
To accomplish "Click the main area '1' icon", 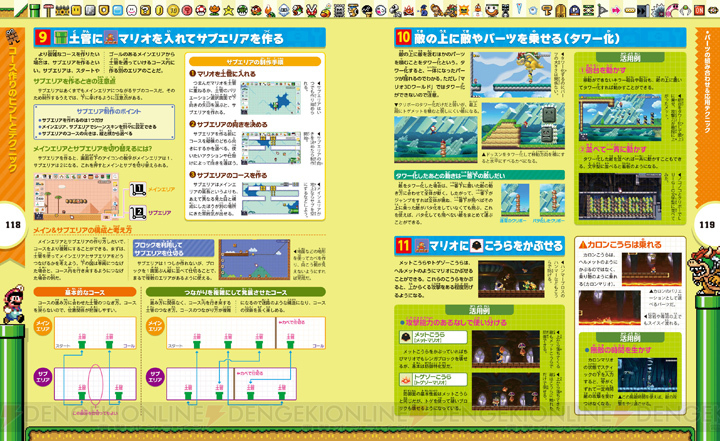I will point(138,189).
